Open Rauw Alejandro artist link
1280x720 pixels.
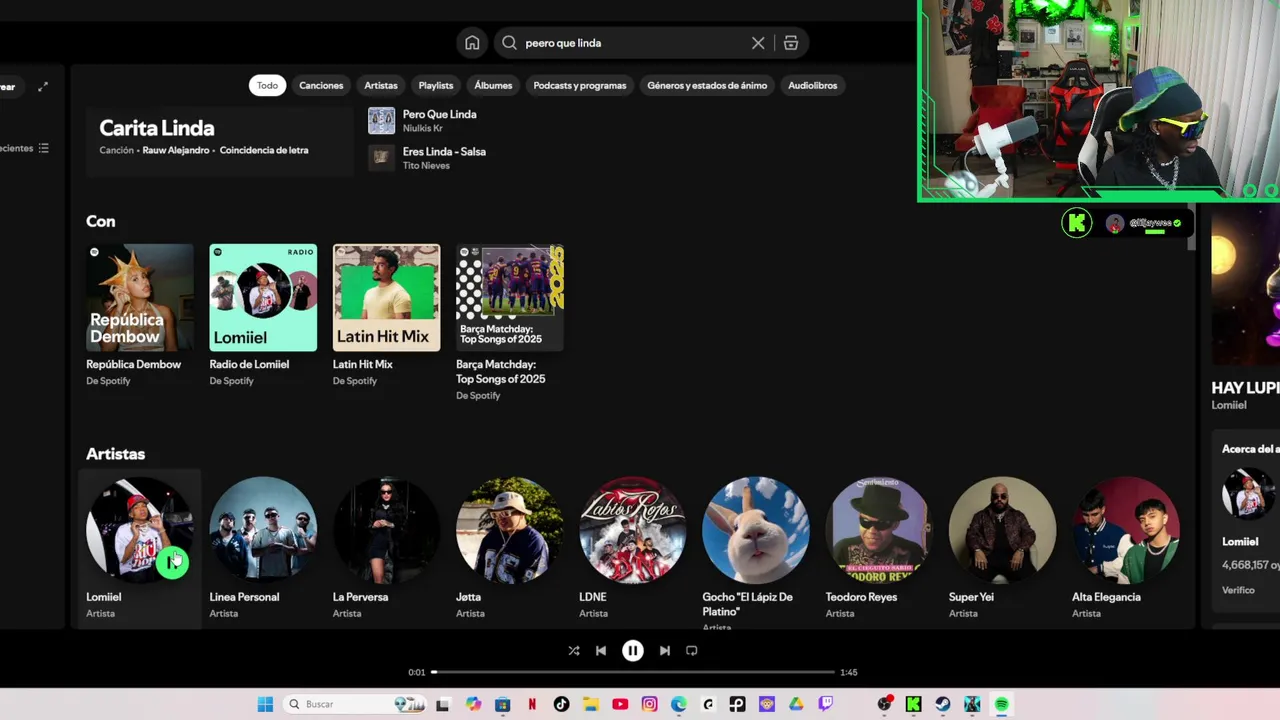point(176,150)
